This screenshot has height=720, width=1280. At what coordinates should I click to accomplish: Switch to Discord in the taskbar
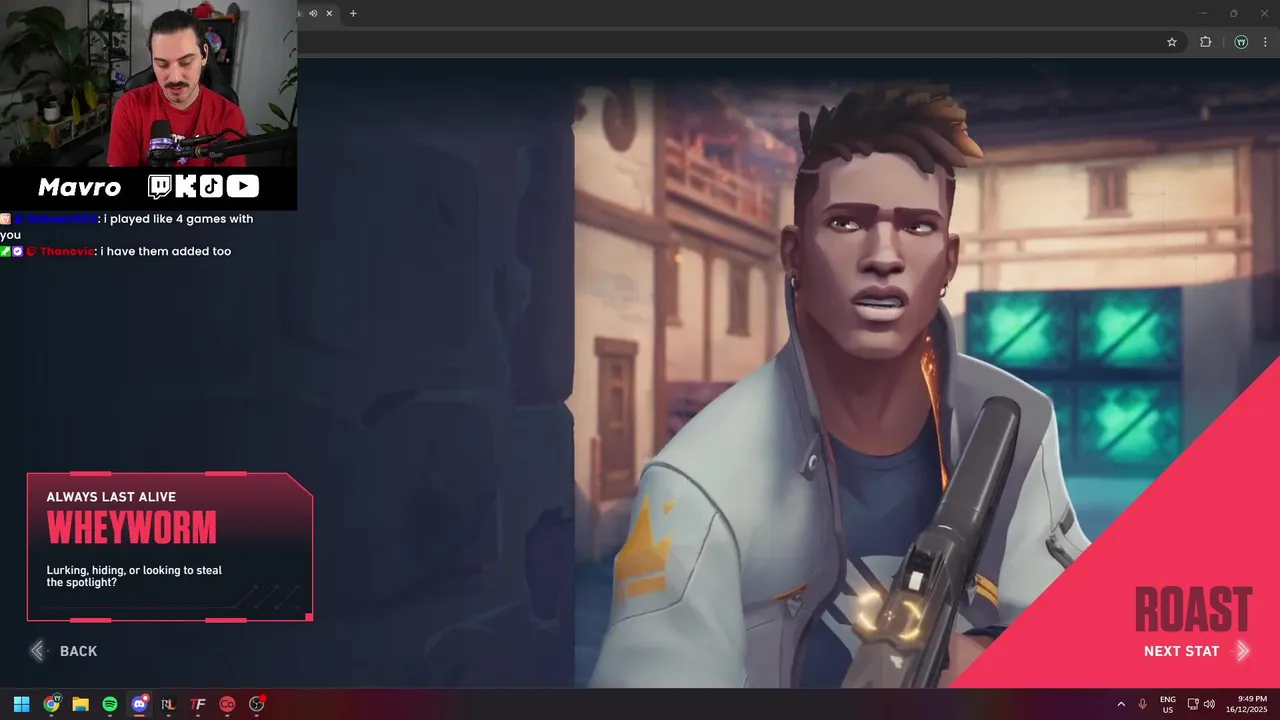coord(139,704)
